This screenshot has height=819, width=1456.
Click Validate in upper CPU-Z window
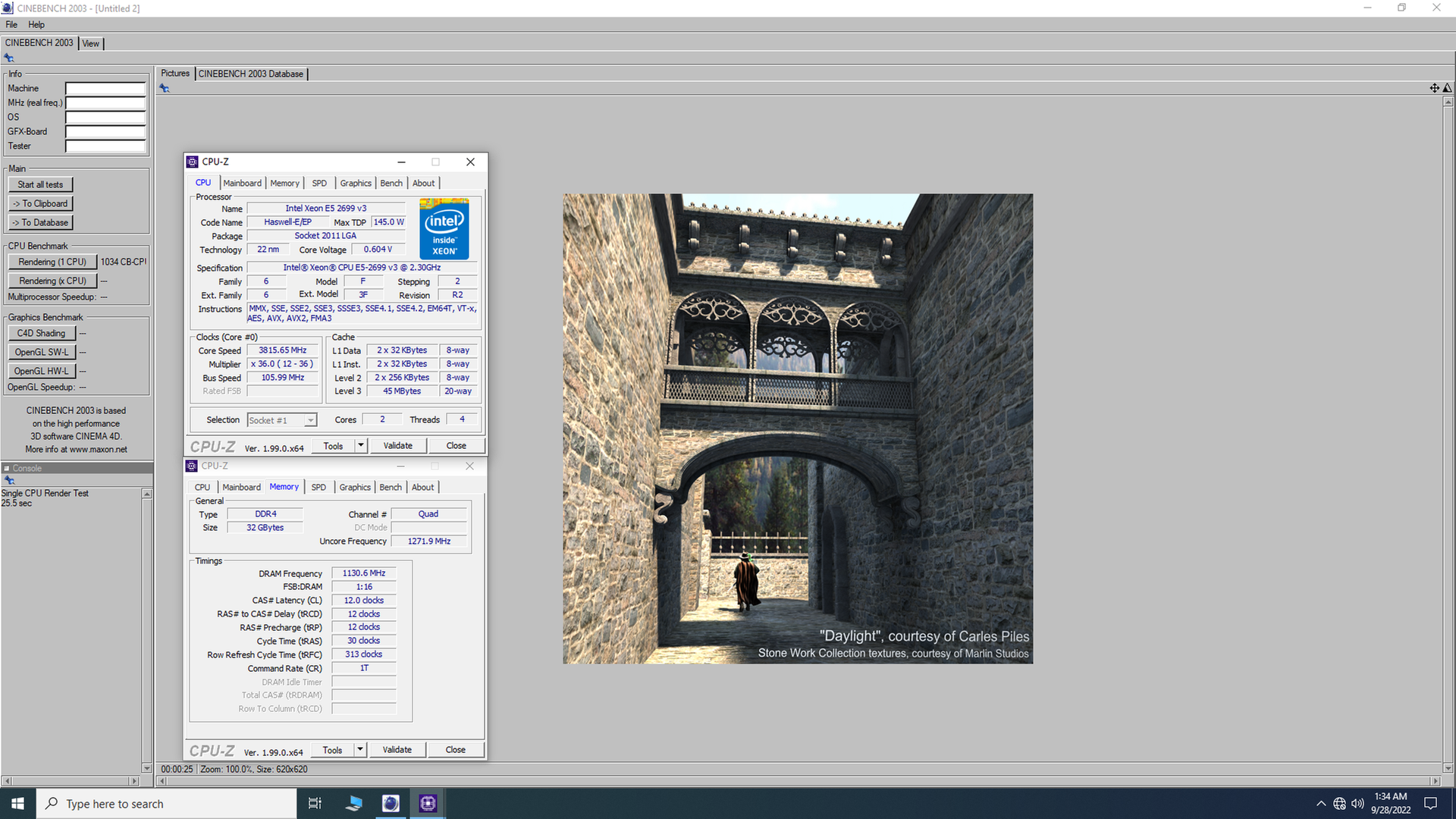coord(397,446)
